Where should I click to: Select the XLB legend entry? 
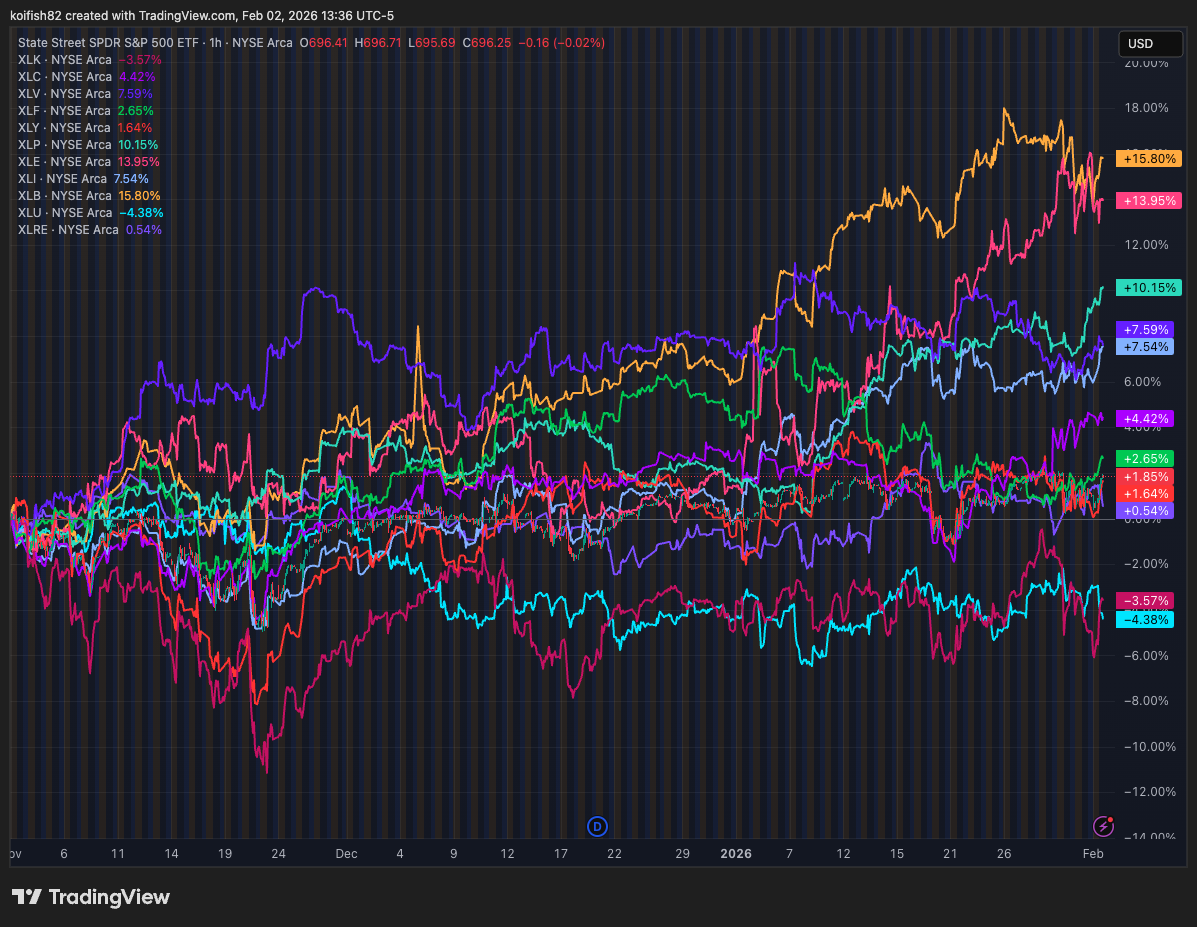[89, 195]
